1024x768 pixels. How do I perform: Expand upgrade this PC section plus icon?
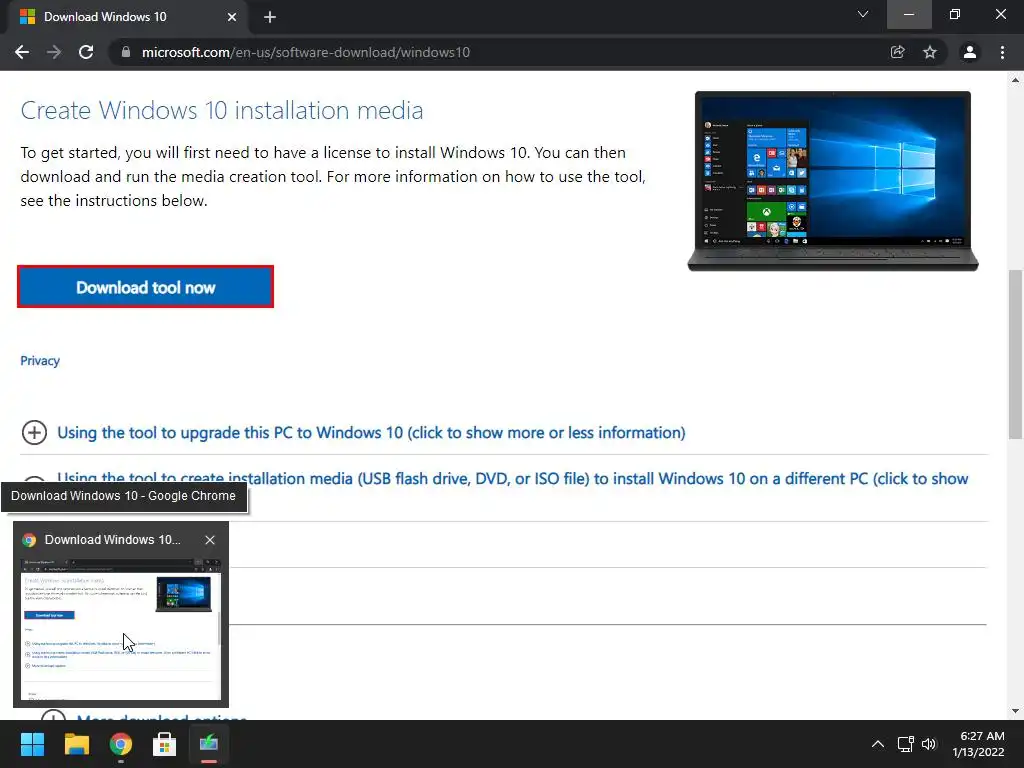(35, 432)
